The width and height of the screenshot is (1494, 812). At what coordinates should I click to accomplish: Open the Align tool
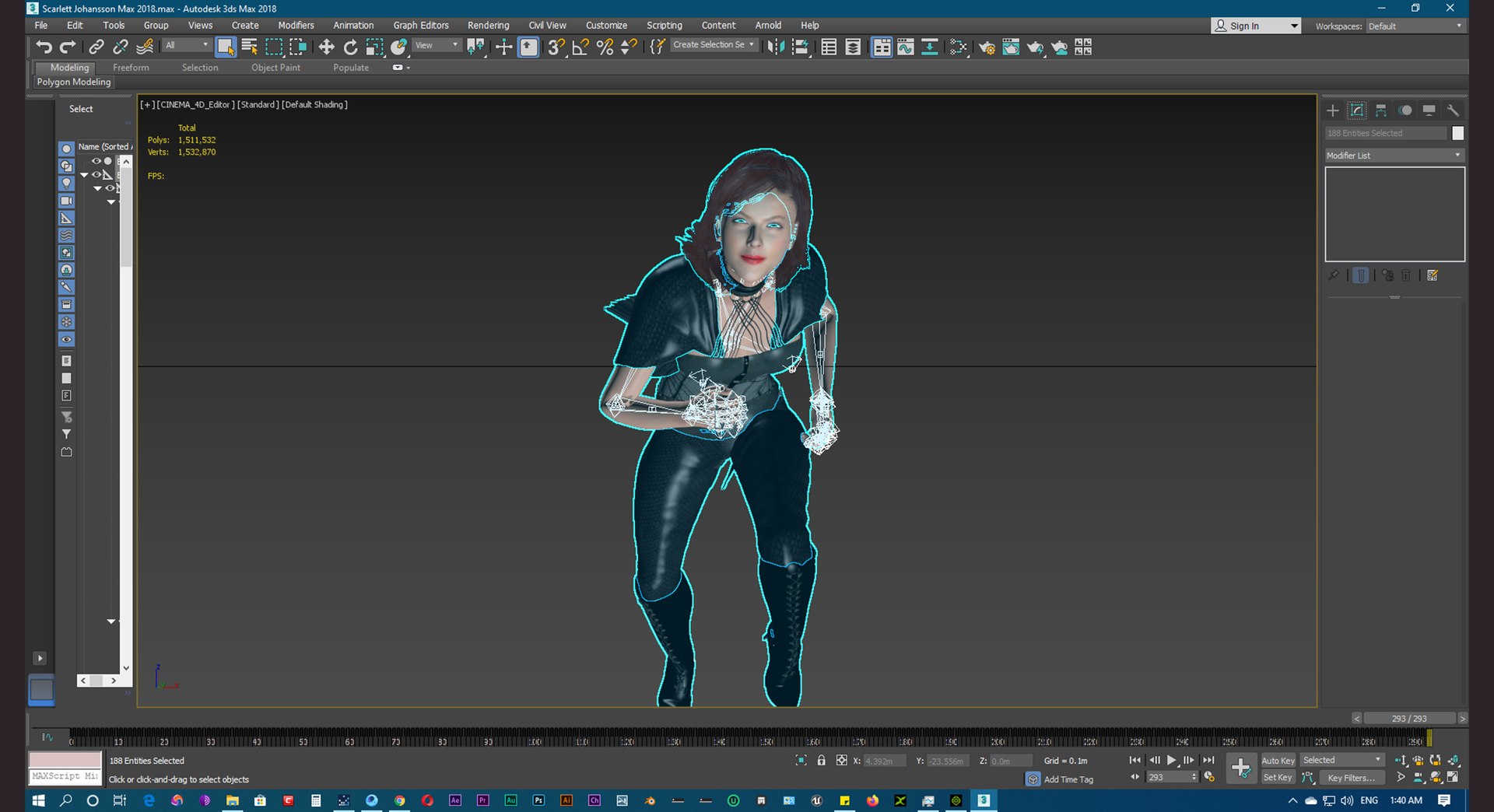[x=800, y=47]
